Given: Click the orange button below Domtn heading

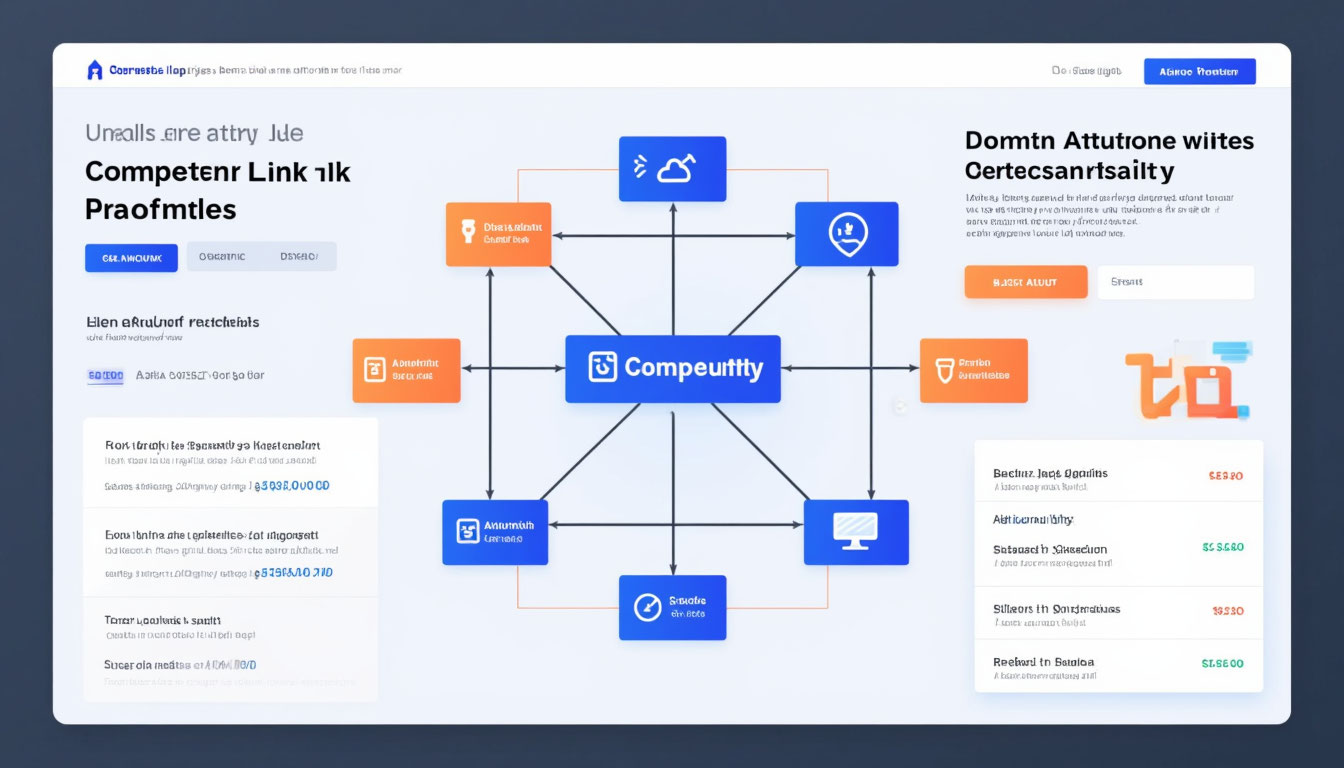Looking at the screenshot, I should click(x=1025, y=282).
